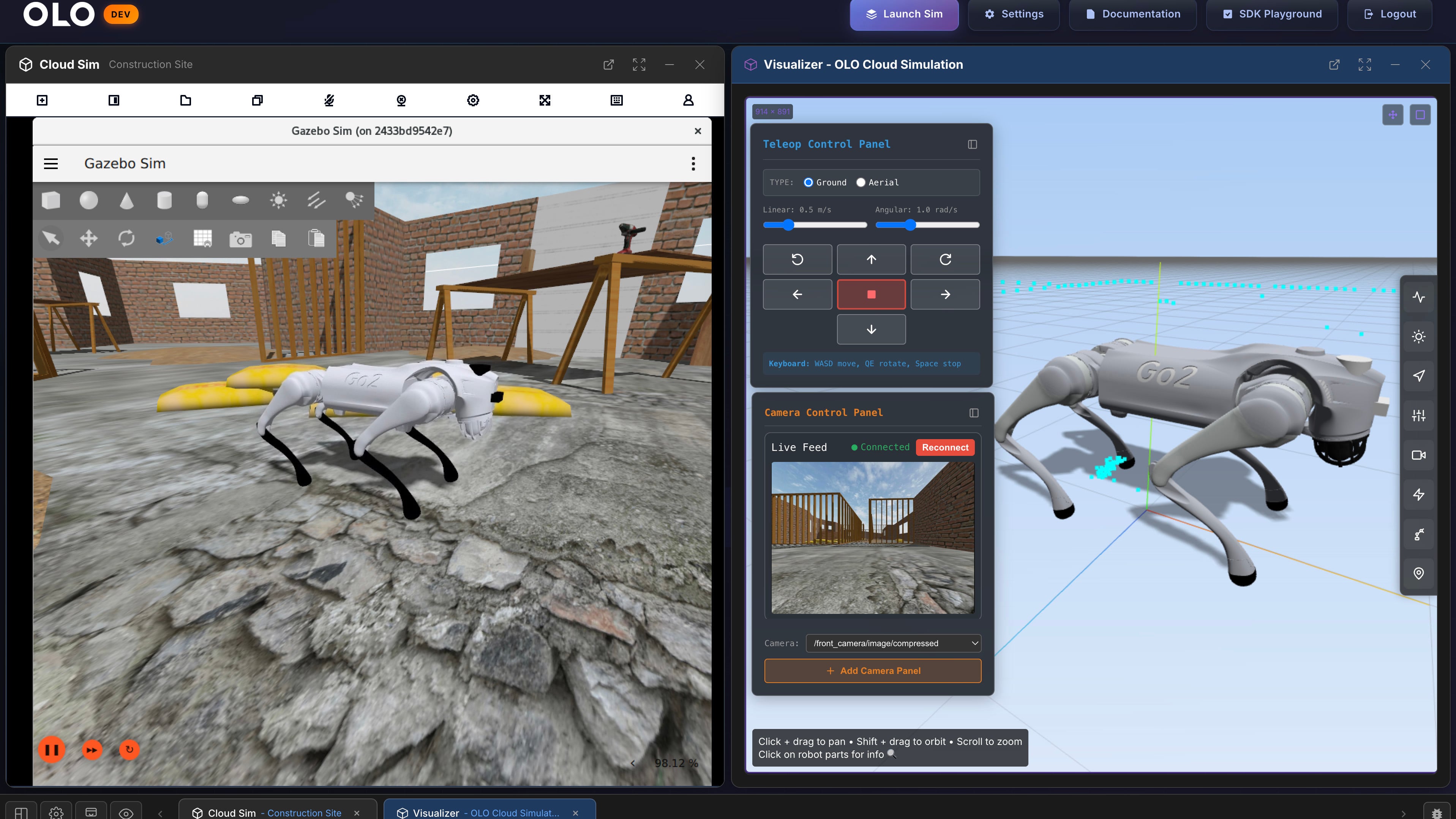Click the paste icon in Gazebo toolbar
This screenshot has height=819, width=1456.
316,238
